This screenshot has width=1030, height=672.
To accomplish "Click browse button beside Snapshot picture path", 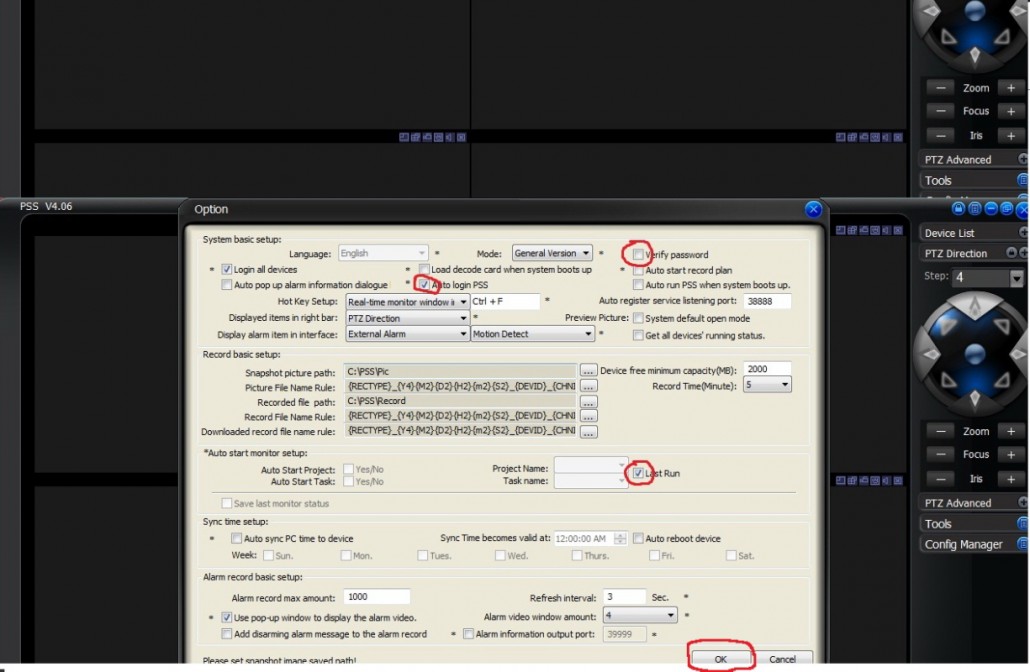I will (x=589, y=370).
